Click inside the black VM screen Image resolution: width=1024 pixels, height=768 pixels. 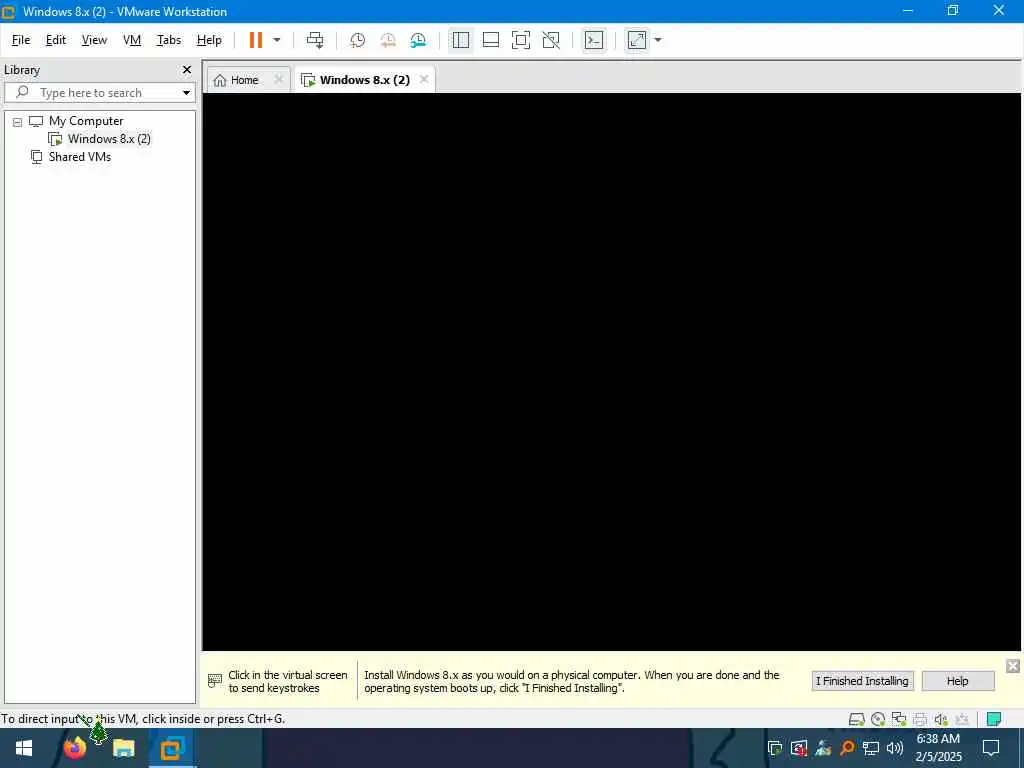point(612,372)
